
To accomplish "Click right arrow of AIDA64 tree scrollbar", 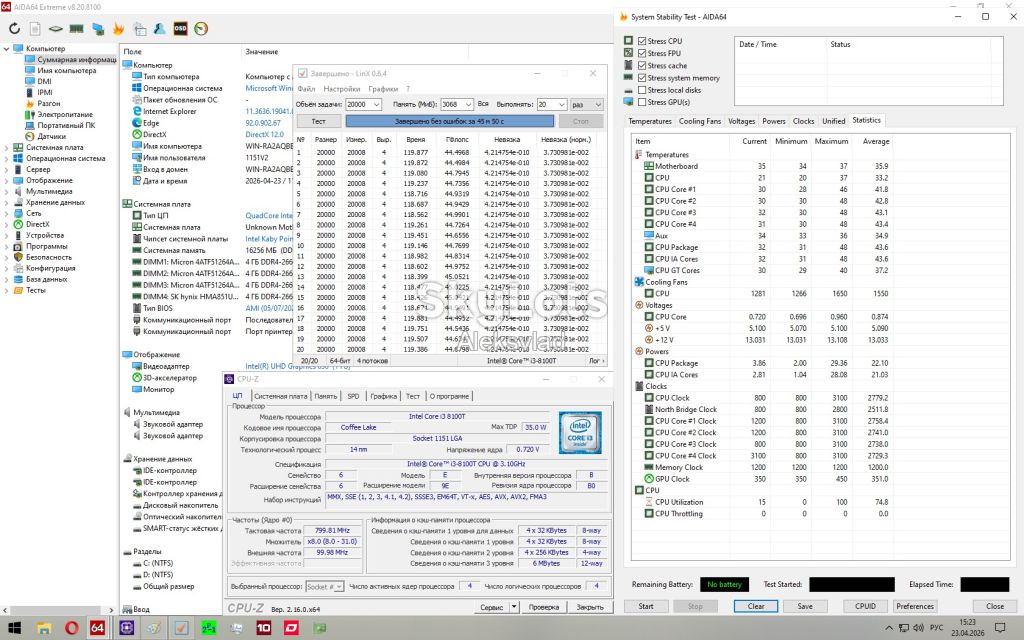I will 110,610.
